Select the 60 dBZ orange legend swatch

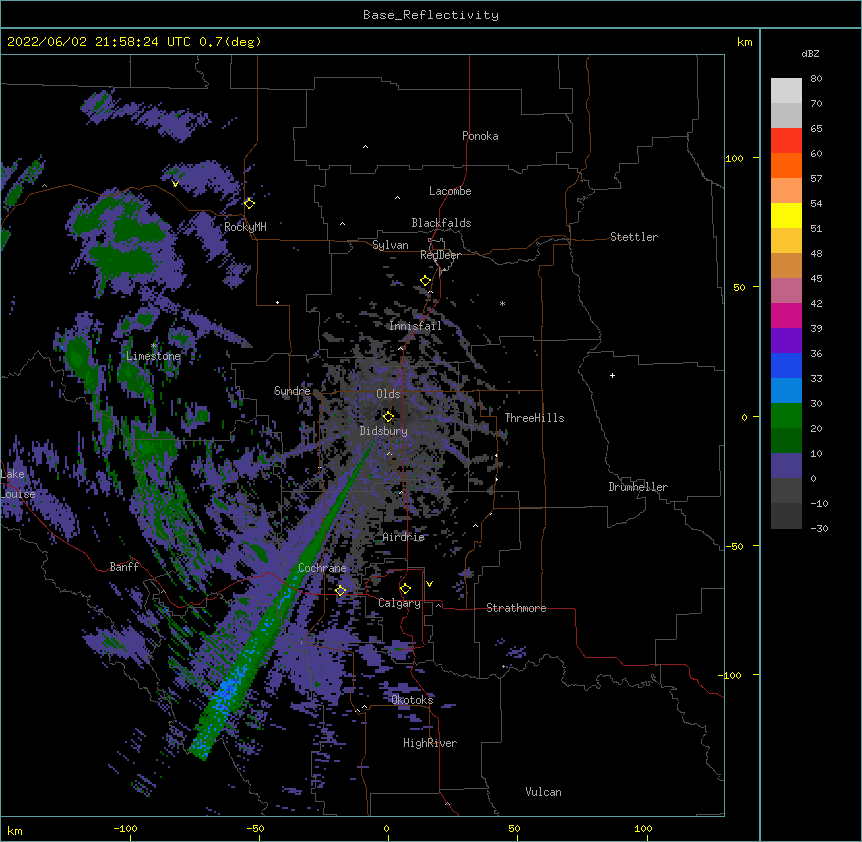point(786,165)
